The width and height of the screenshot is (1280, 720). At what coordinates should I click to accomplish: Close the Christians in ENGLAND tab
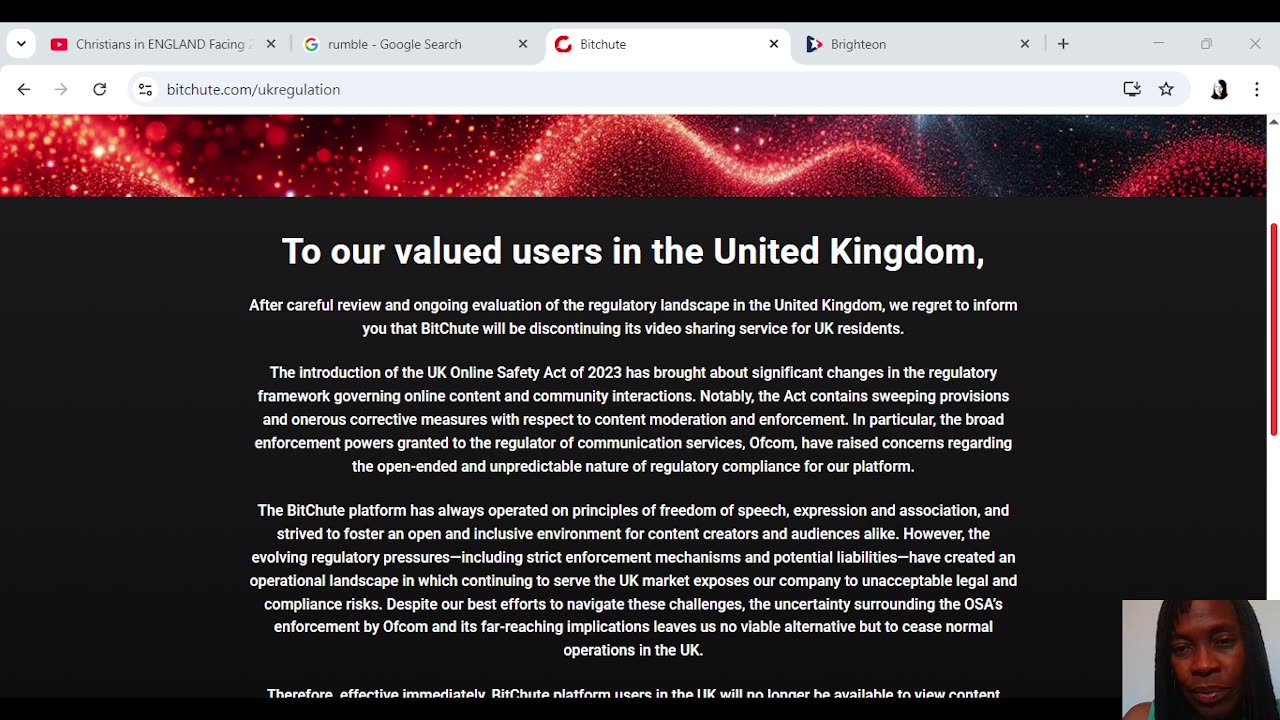271,44
